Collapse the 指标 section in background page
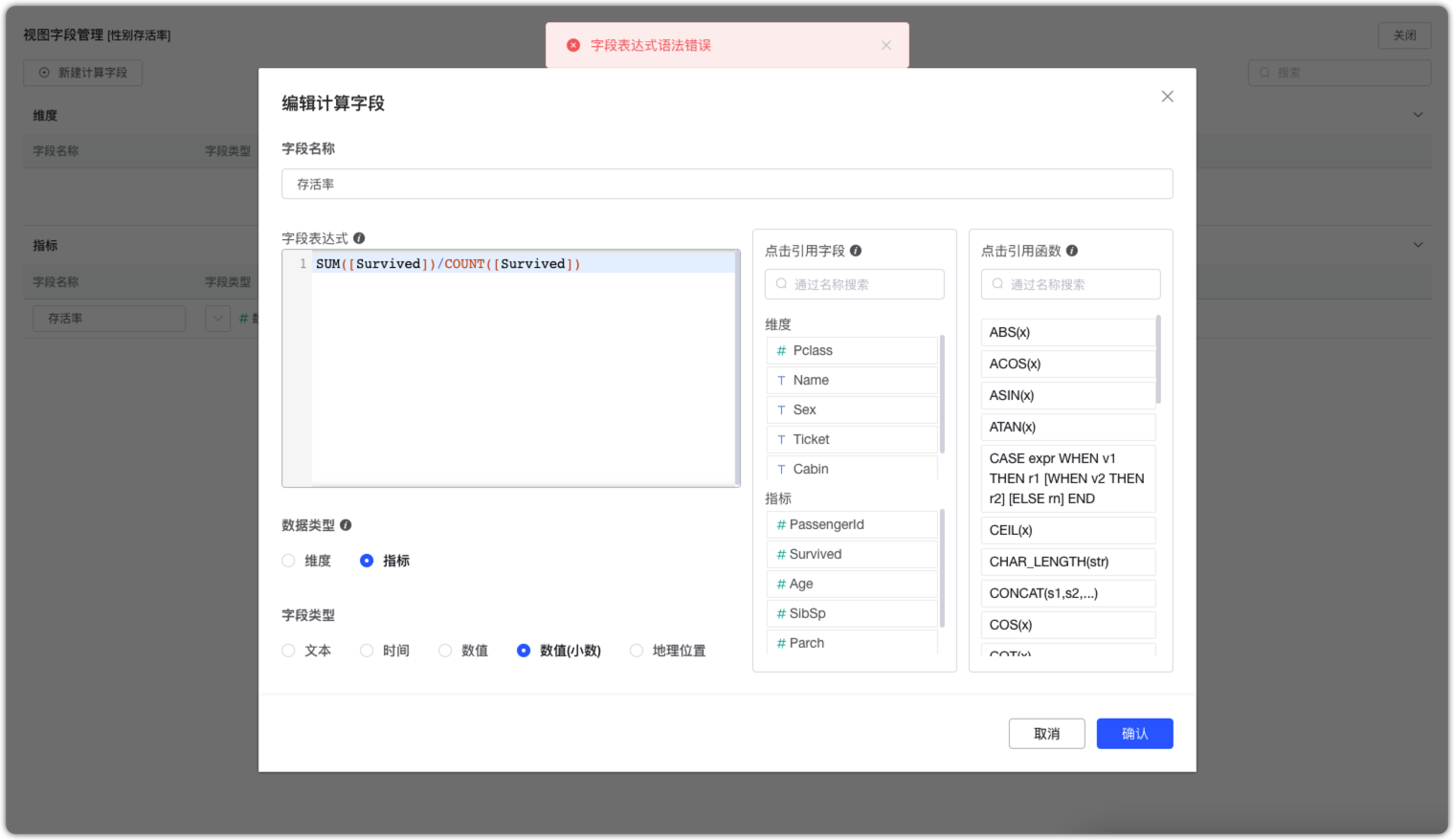The width and height of the screenshot is (1454, 840). pos(1418,245)
